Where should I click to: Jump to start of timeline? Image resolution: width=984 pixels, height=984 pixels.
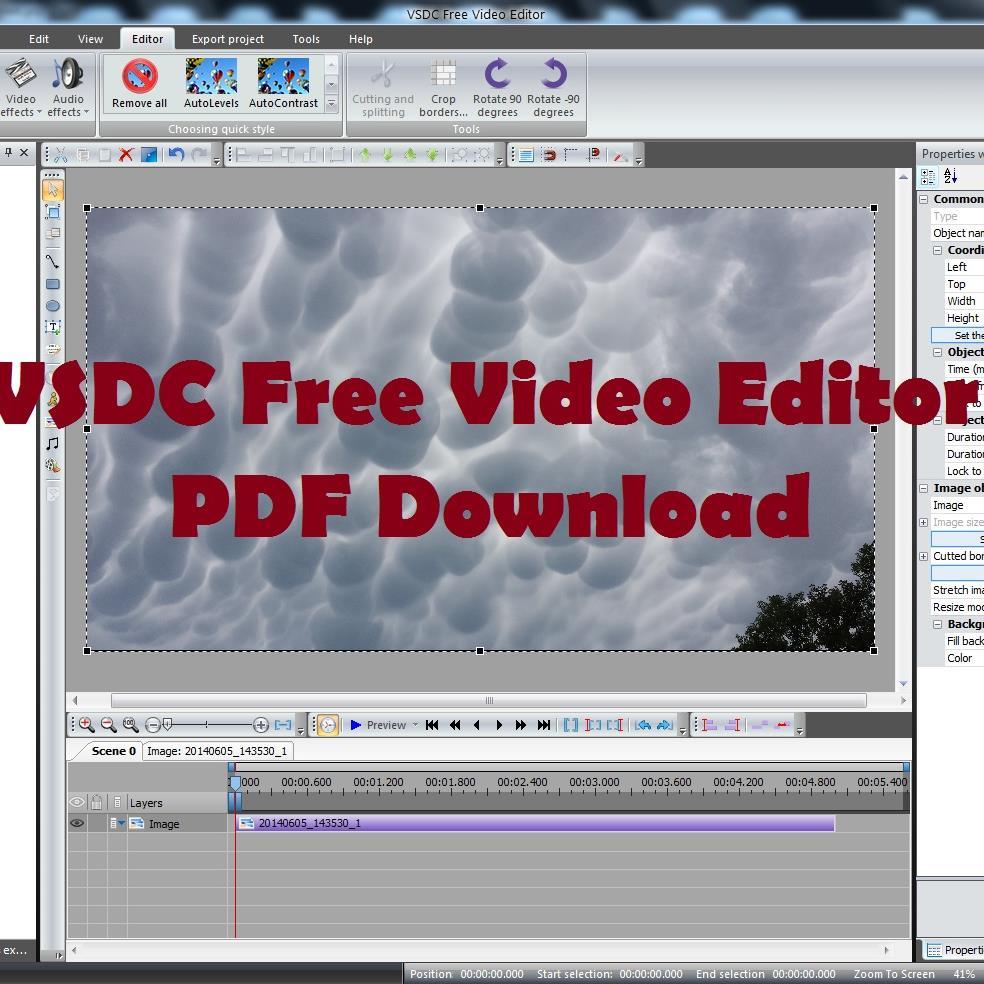point(432,725)
